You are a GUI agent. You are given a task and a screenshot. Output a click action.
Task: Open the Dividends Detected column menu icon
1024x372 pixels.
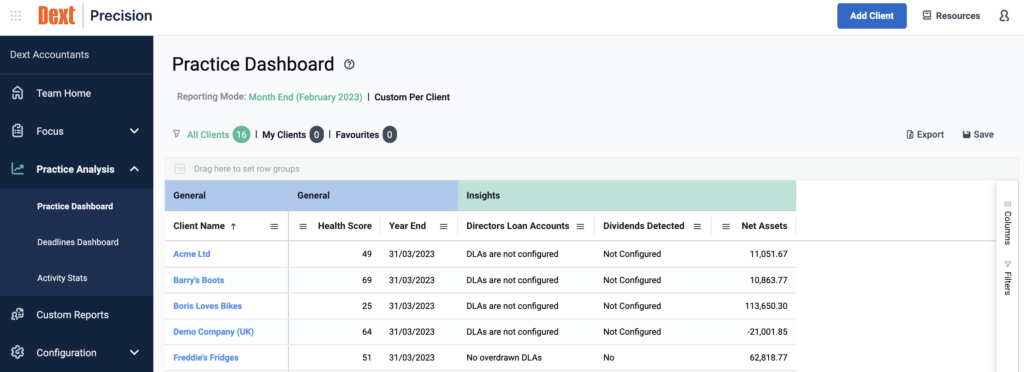(697, 226)
